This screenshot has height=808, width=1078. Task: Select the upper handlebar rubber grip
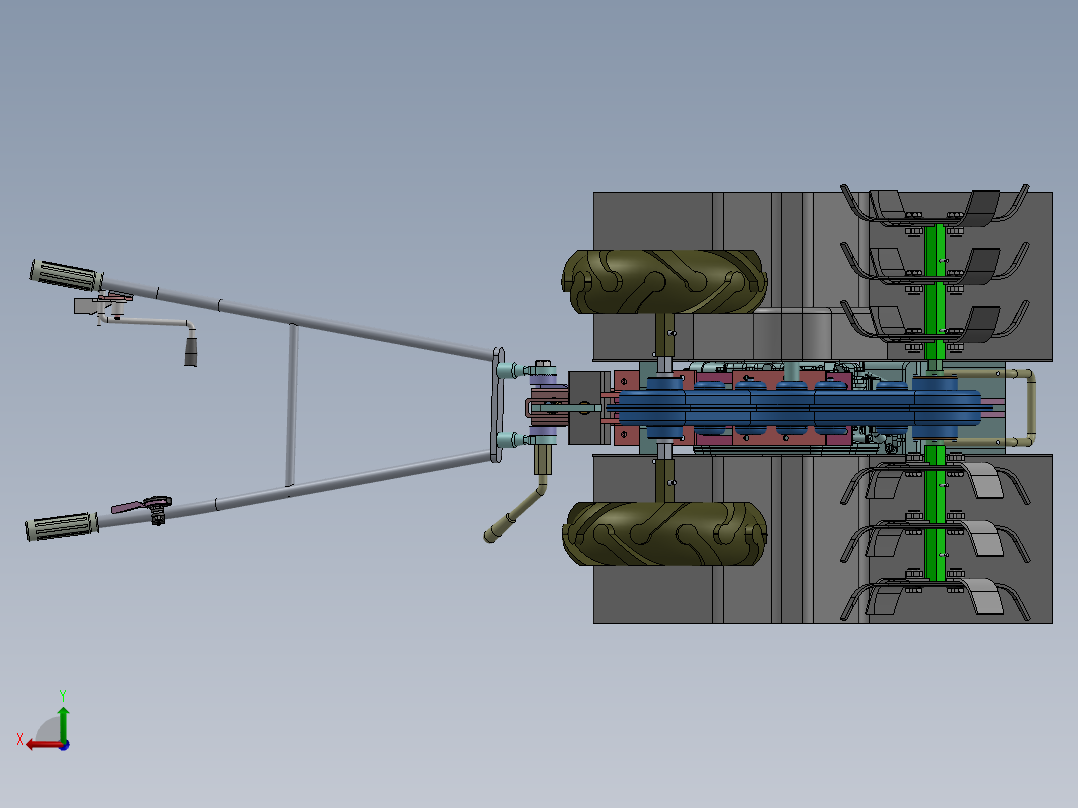point(67,275)
